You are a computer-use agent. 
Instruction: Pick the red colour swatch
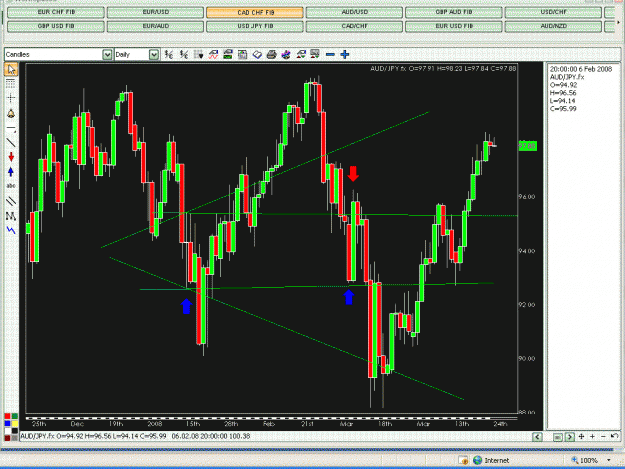tap(7, 416)
